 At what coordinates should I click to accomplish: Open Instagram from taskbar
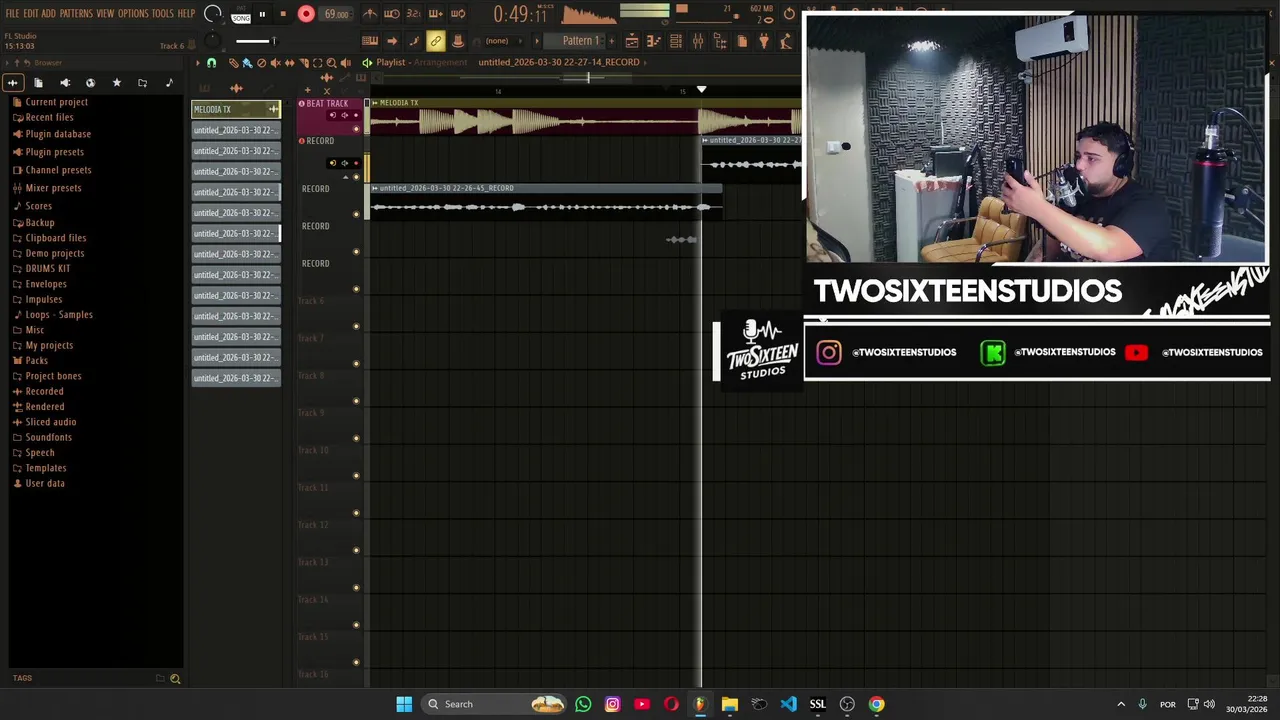coord(612,704)
